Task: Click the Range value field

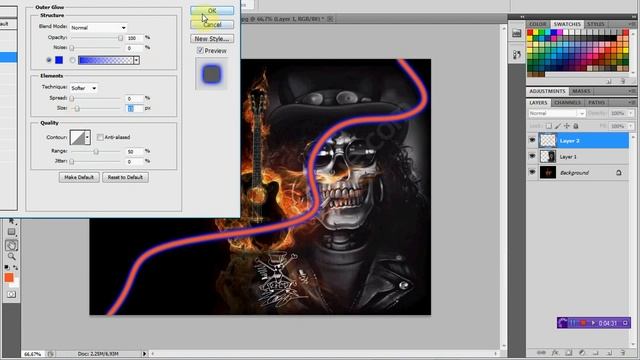Action: click(134, 151)
